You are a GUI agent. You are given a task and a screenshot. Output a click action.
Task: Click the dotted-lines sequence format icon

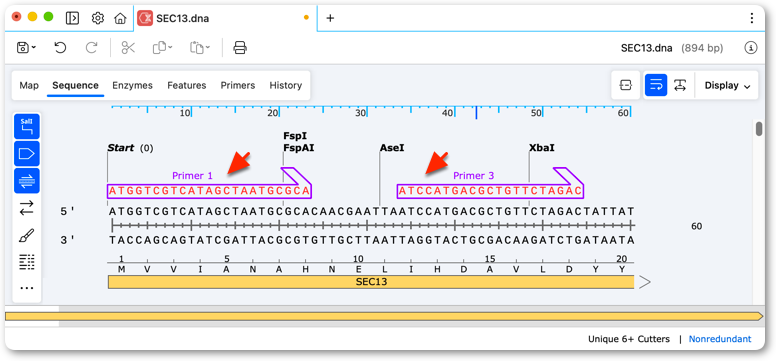tap(27, 261)
